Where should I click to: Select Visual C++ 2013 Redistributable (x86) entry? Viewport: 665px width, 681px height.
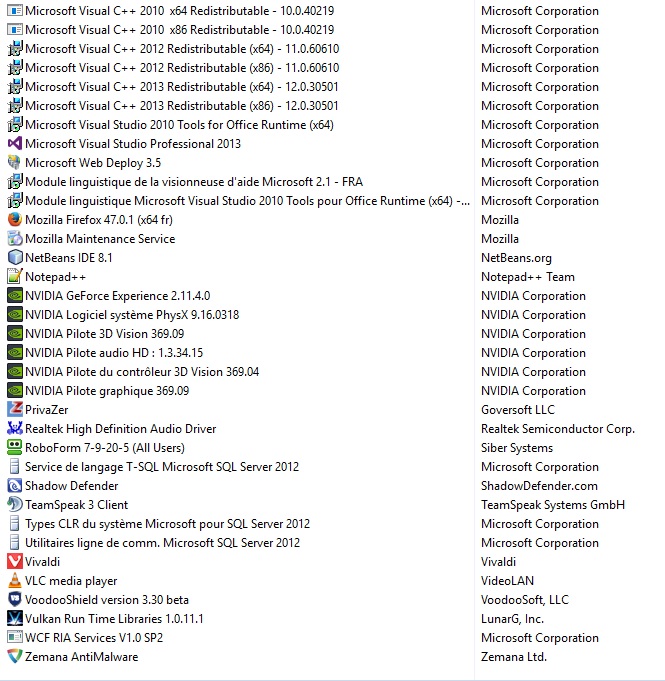(x=182, y=106)
